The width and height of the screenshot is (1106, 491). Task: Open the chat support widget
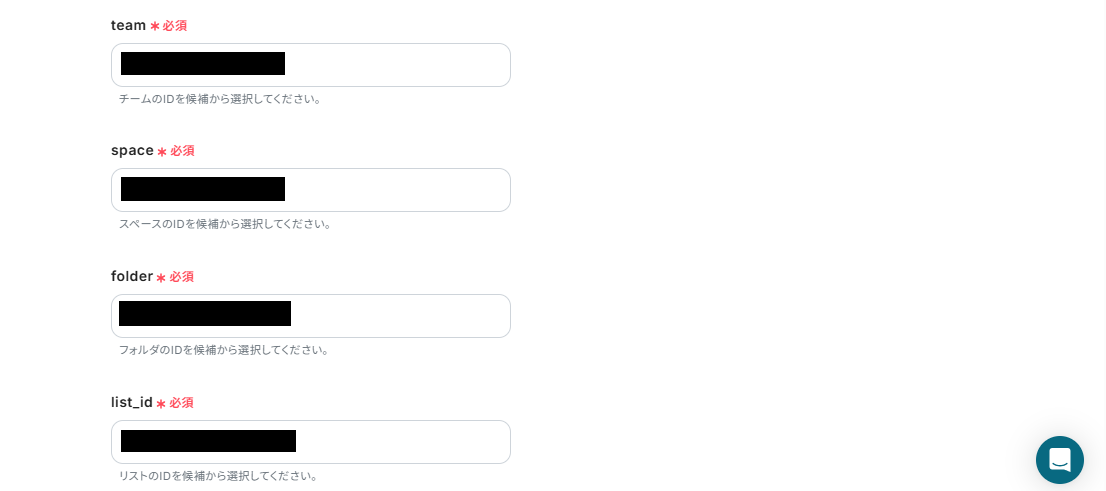(x=1059, y=460)
